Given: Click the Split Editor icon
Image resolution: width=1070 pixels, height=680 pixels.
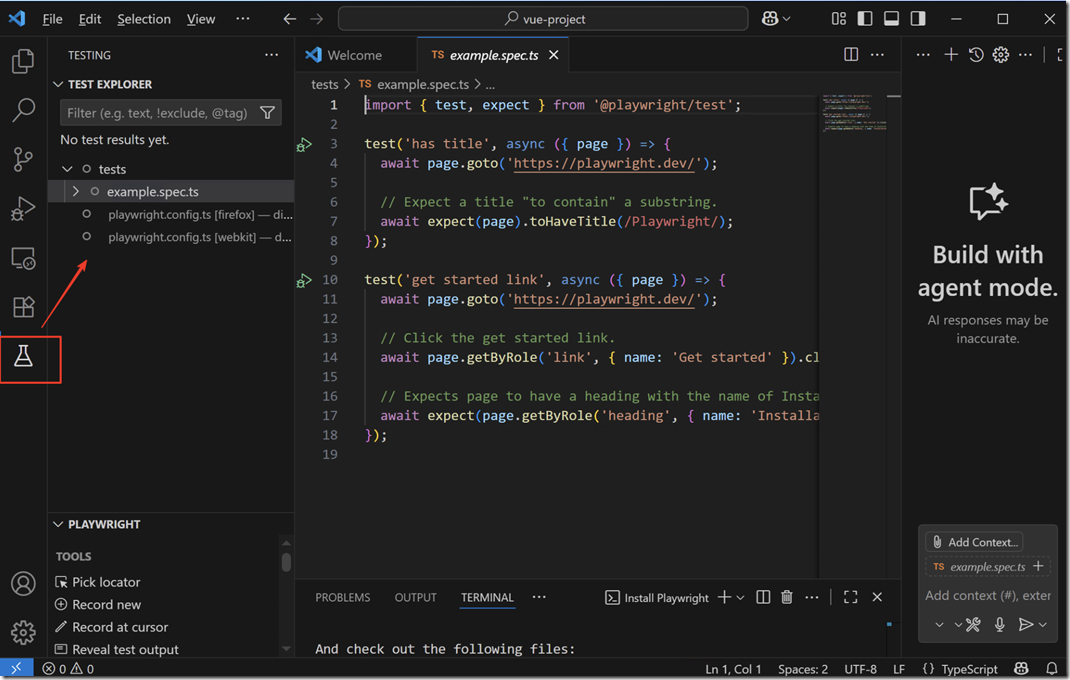Looking at the screenshot, I should pyautogui.click(x=851, y=55).
